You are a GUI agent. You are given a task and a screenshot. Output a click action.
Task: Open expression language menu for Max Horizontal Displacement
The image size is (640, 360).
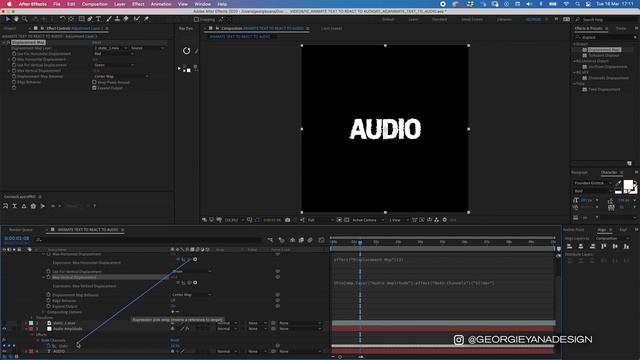click(195, 259)
